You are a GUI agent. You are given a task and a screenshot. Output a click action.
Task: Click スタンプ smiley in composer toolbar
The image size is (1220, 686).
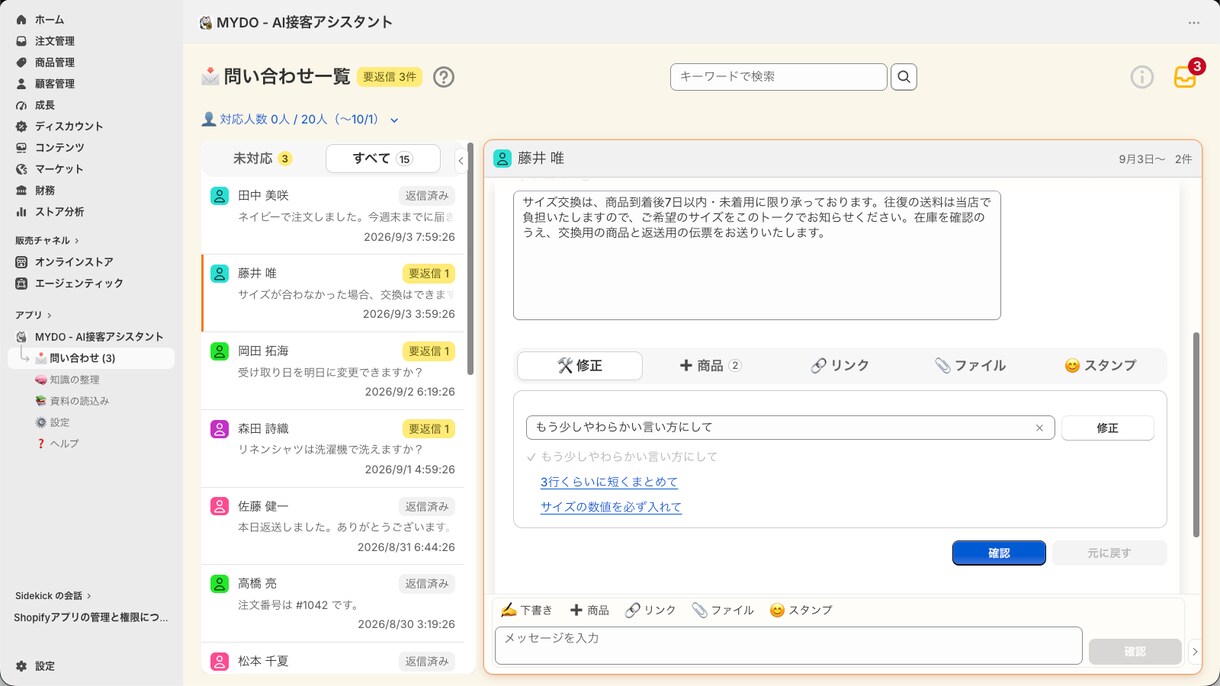point(777,610)
